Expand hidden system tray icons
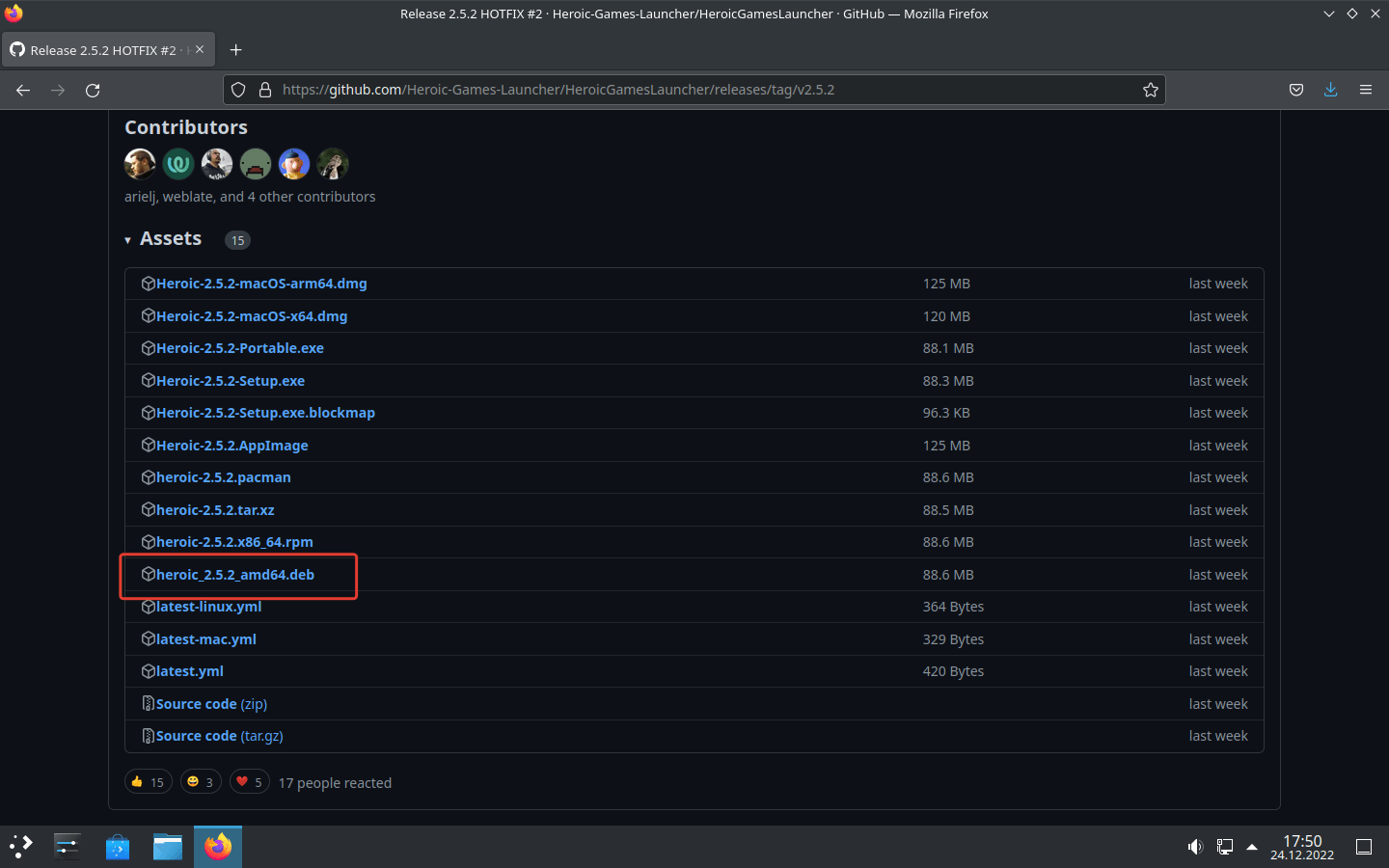Viewport: 1389px width, 868px height. click(1252, 847)
